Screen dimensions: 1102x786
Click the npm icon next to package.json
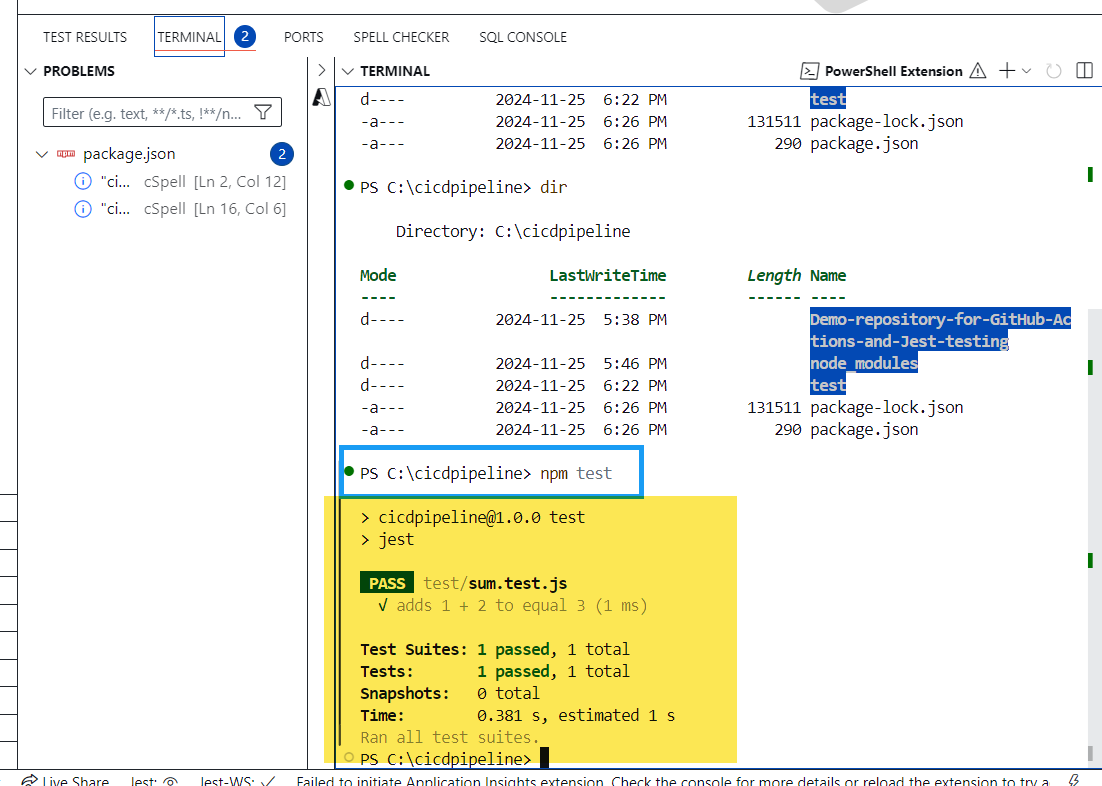click(66, 154)
